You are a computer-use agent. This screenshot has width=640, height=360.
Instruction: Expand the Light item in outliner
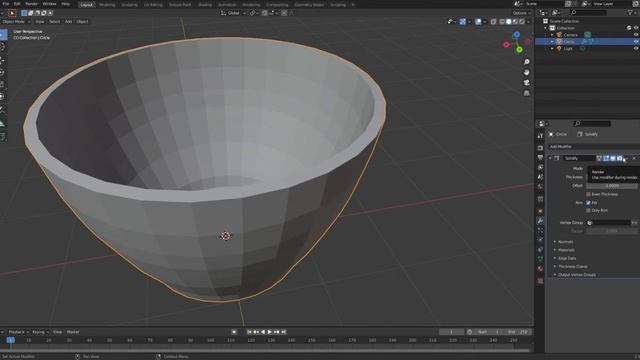(553, 49)
